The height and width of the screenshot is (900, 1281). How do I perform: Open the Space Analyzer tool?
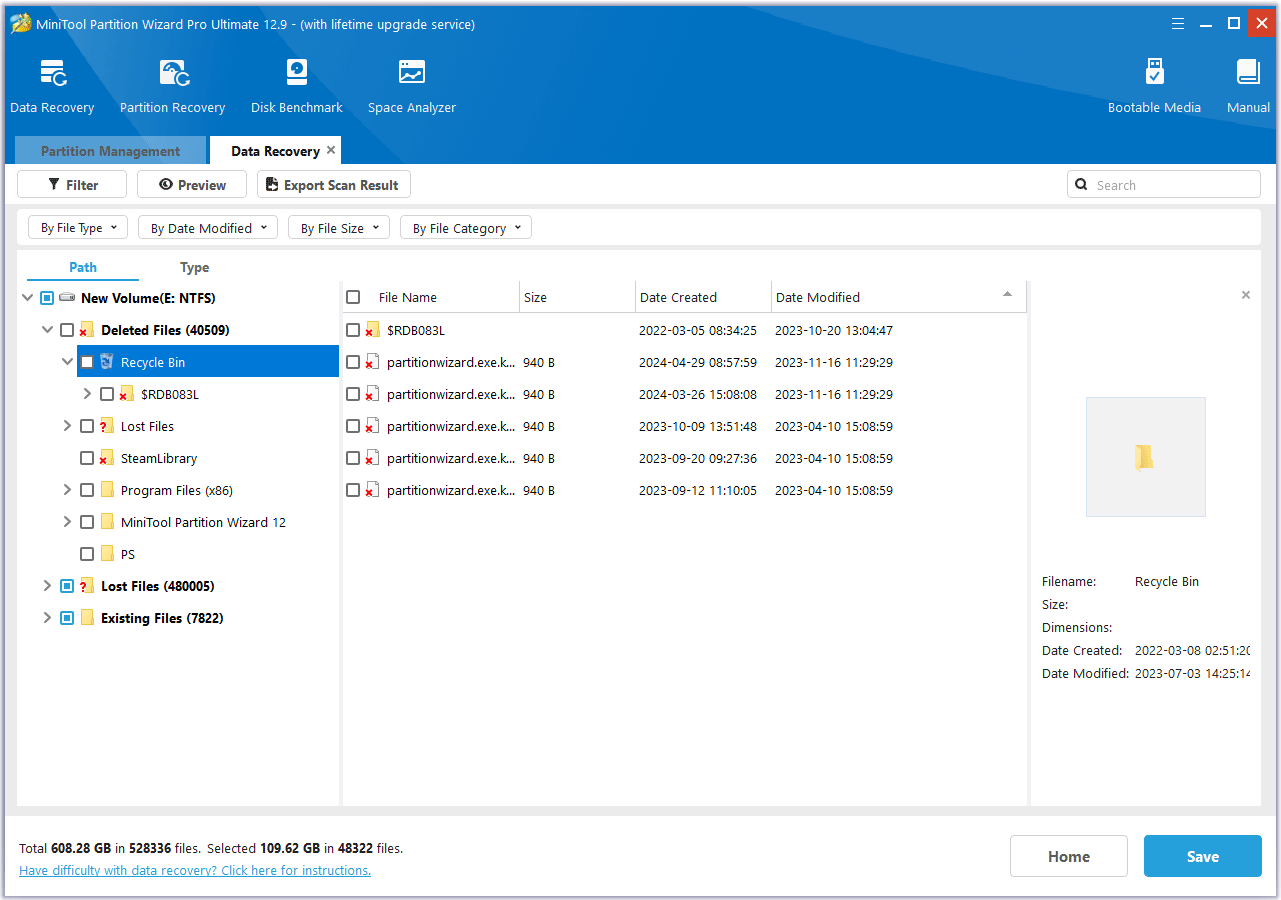(x=412, y=73)
